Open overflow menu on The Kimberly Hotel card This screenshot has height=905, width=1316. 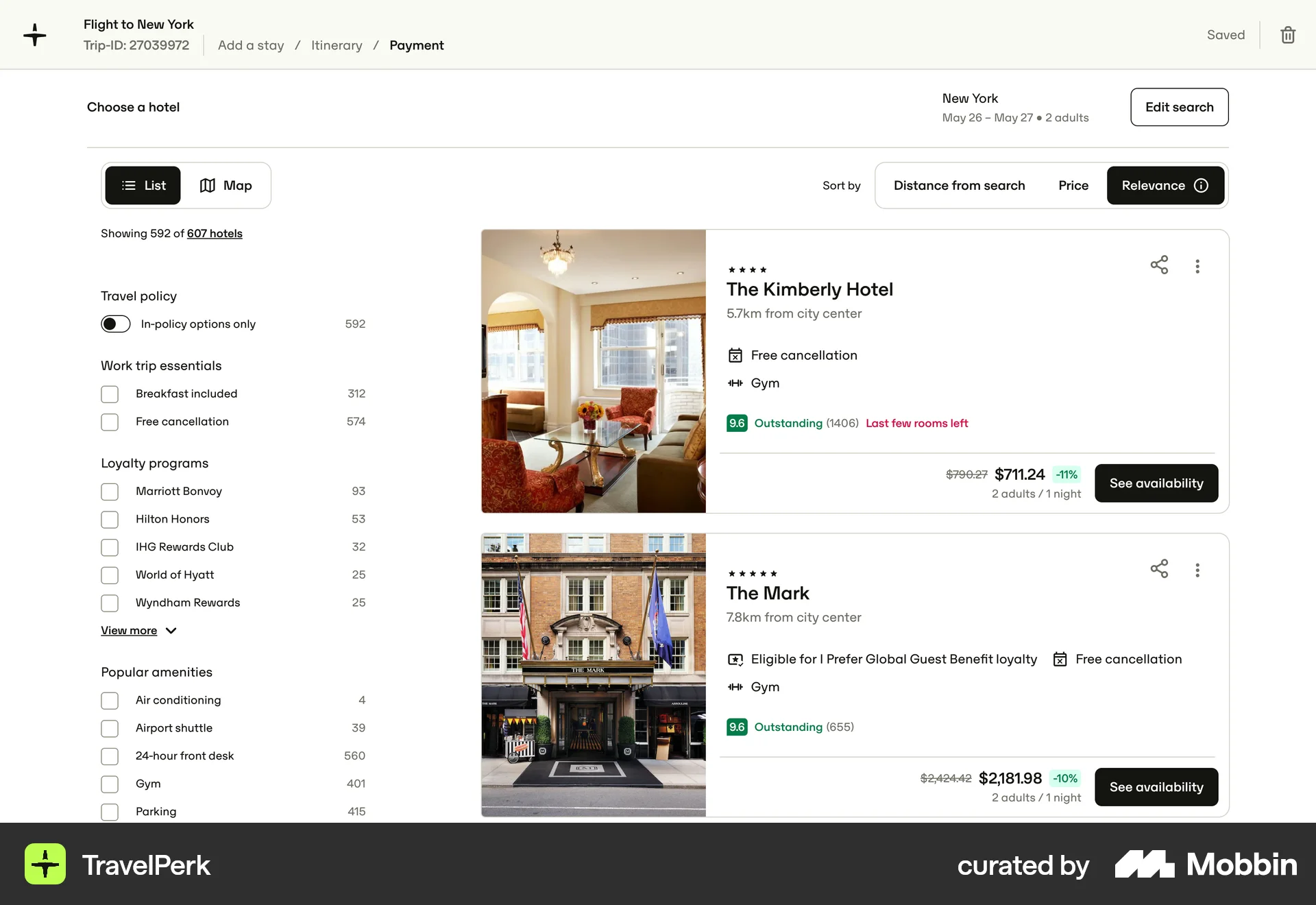coord(1197,265)
